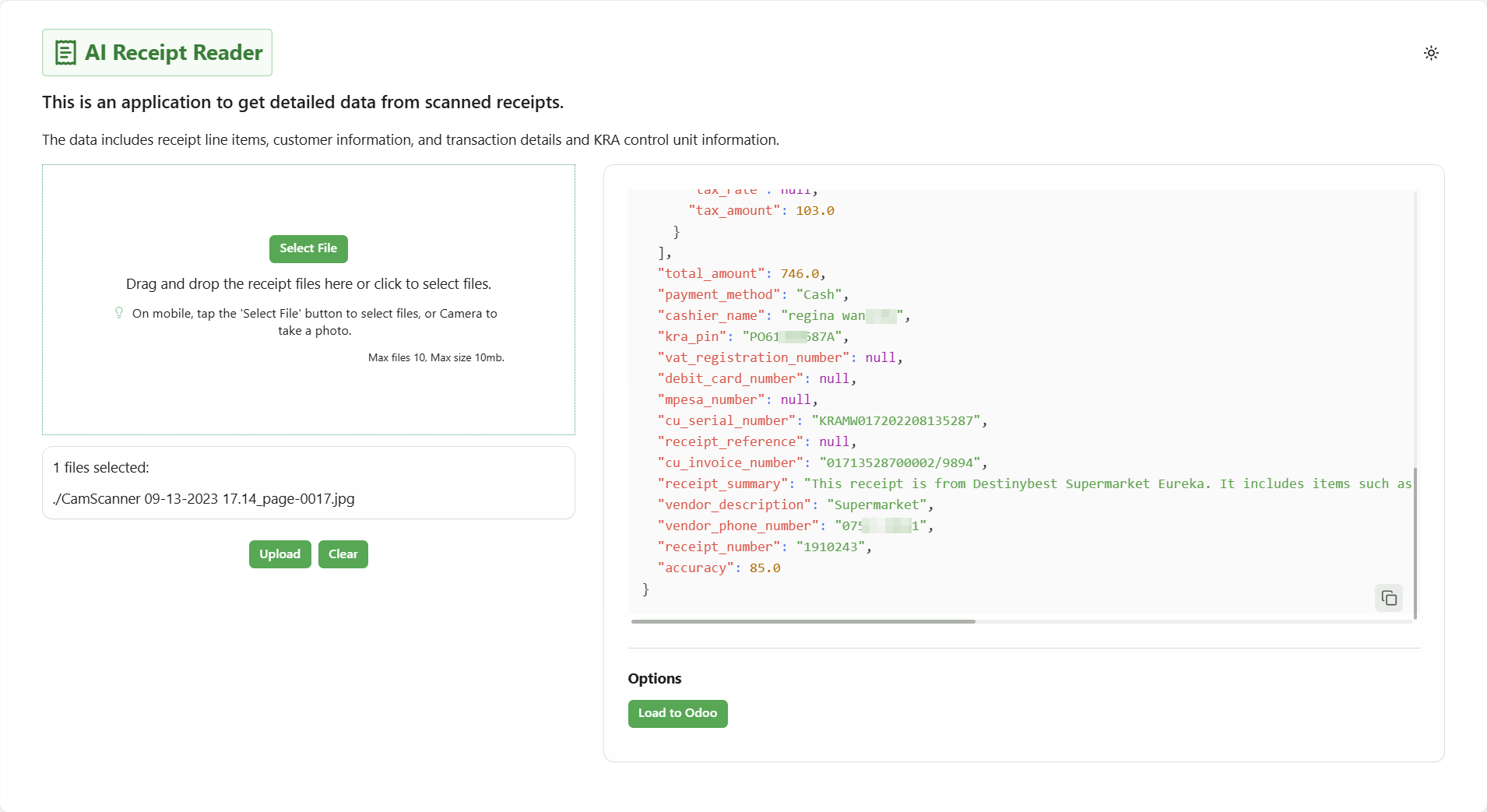Click the Options heading
This screenshot has width=1487, height=812.
[x=655, y=679]
